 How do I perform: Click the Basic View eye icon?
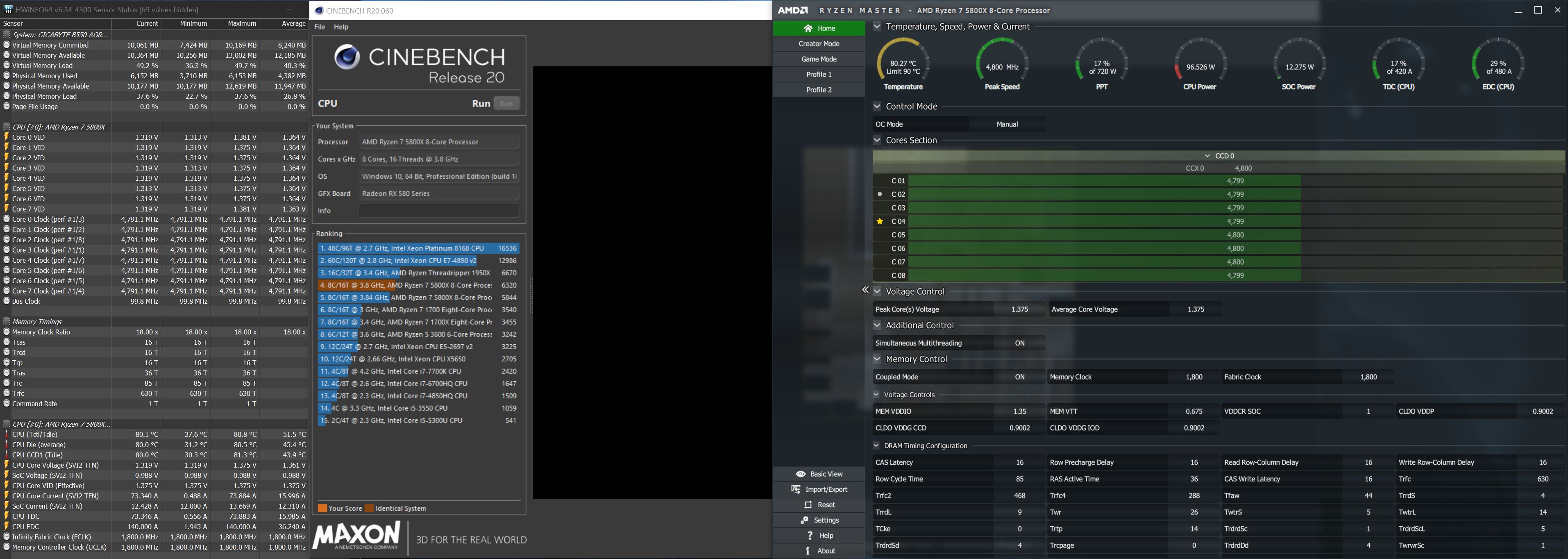point(801,474)
